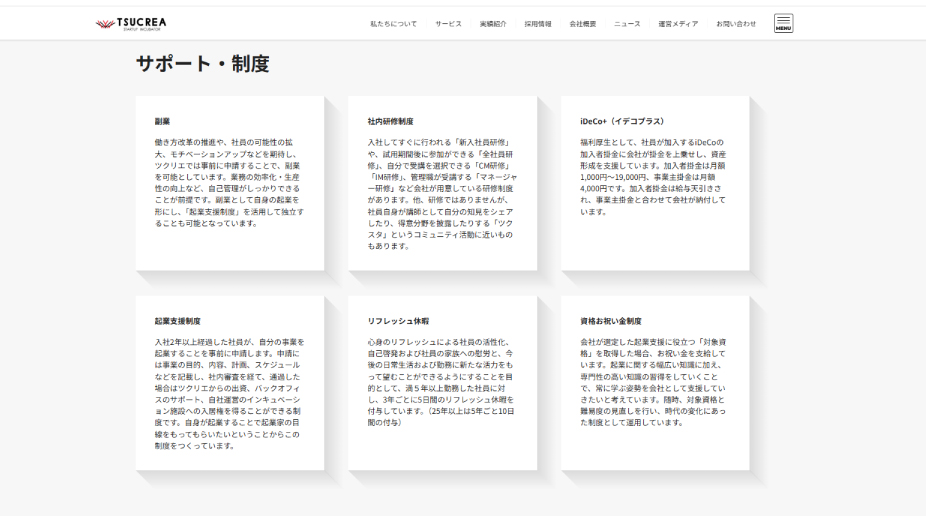Navigate to 会社概要
The width and height of the screenshot is (926, 516).
tap(583, 23)
